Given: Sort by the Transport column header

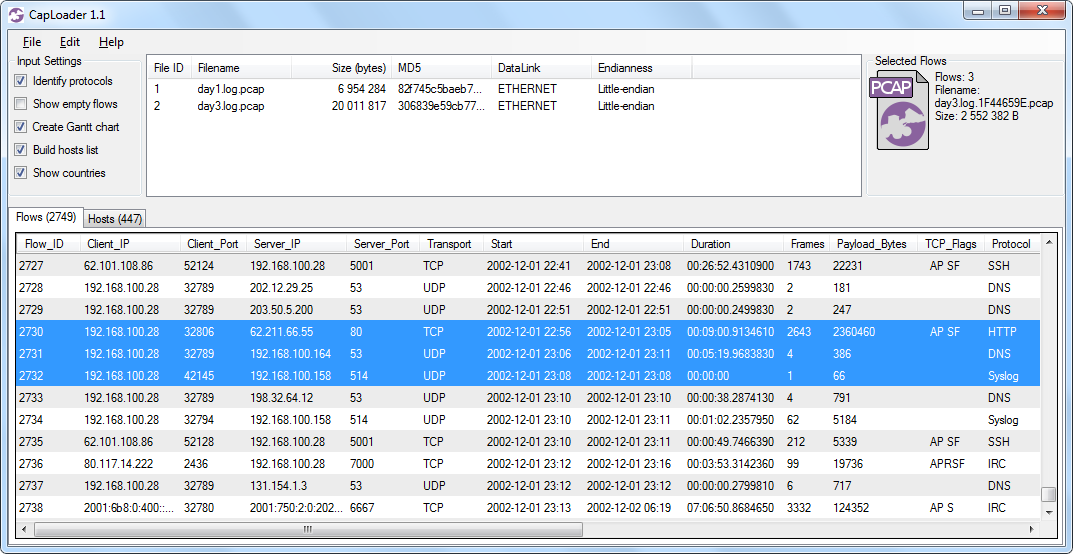Looking at the screenshot, I should point(452,244).
